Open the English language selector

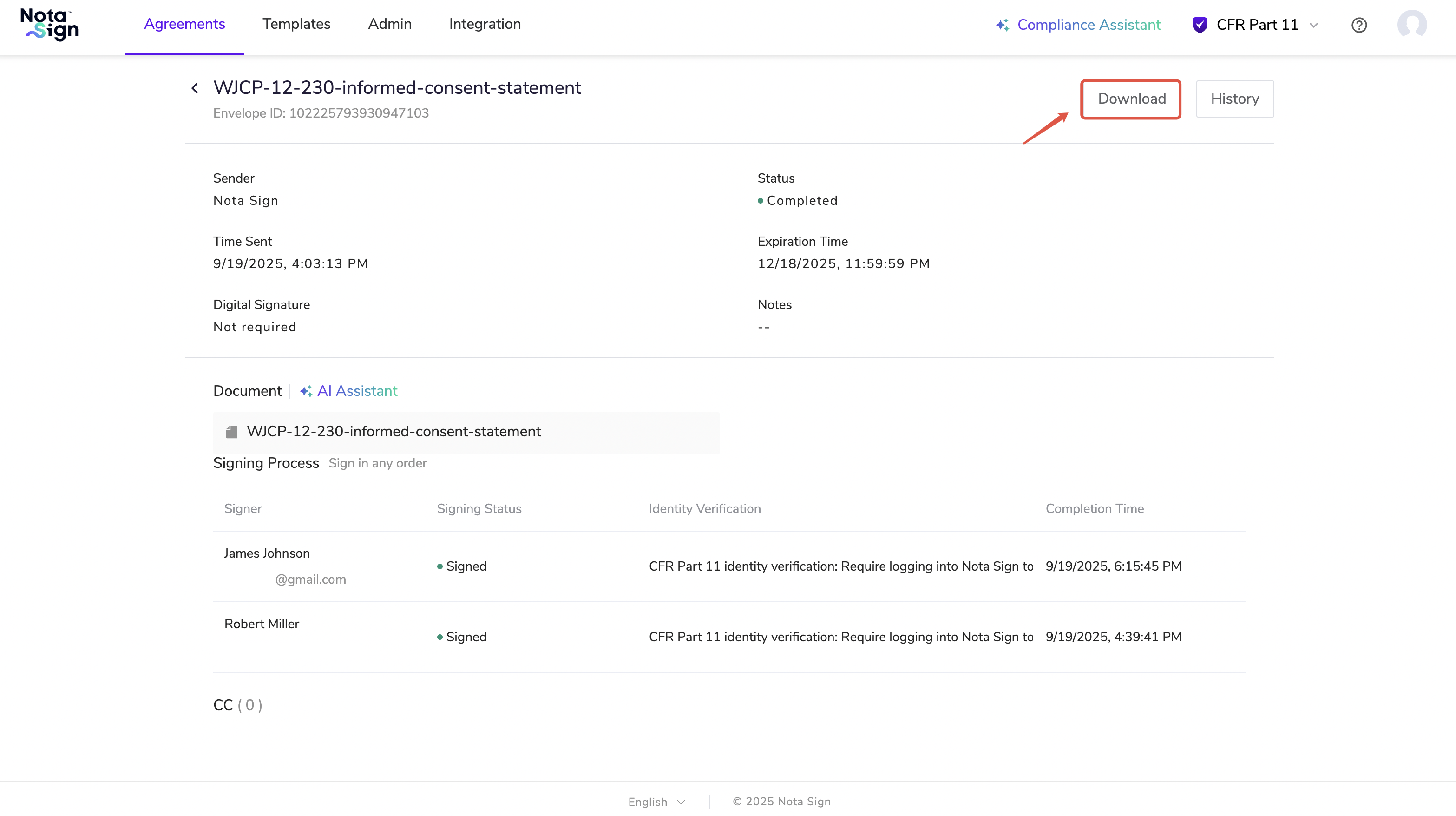click(656, 802)
